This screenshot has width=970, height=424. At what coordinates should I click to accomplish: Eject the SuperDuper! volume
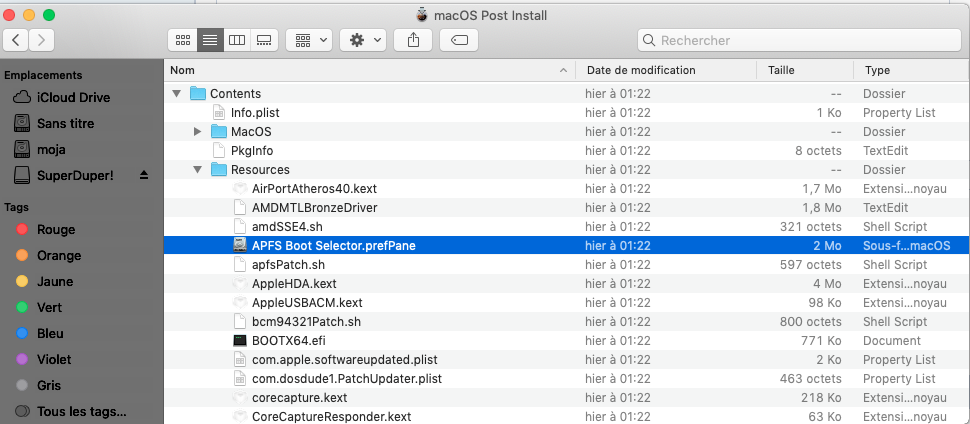coord(144,175)
